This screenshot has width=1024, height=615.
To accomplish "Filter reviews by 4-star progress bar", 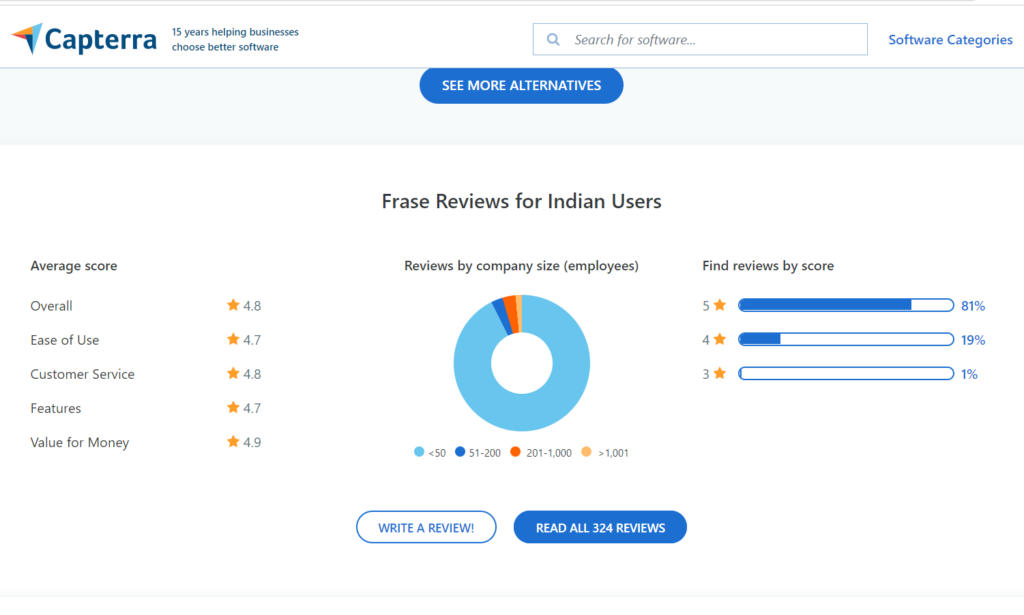I will tap(845, 340).
